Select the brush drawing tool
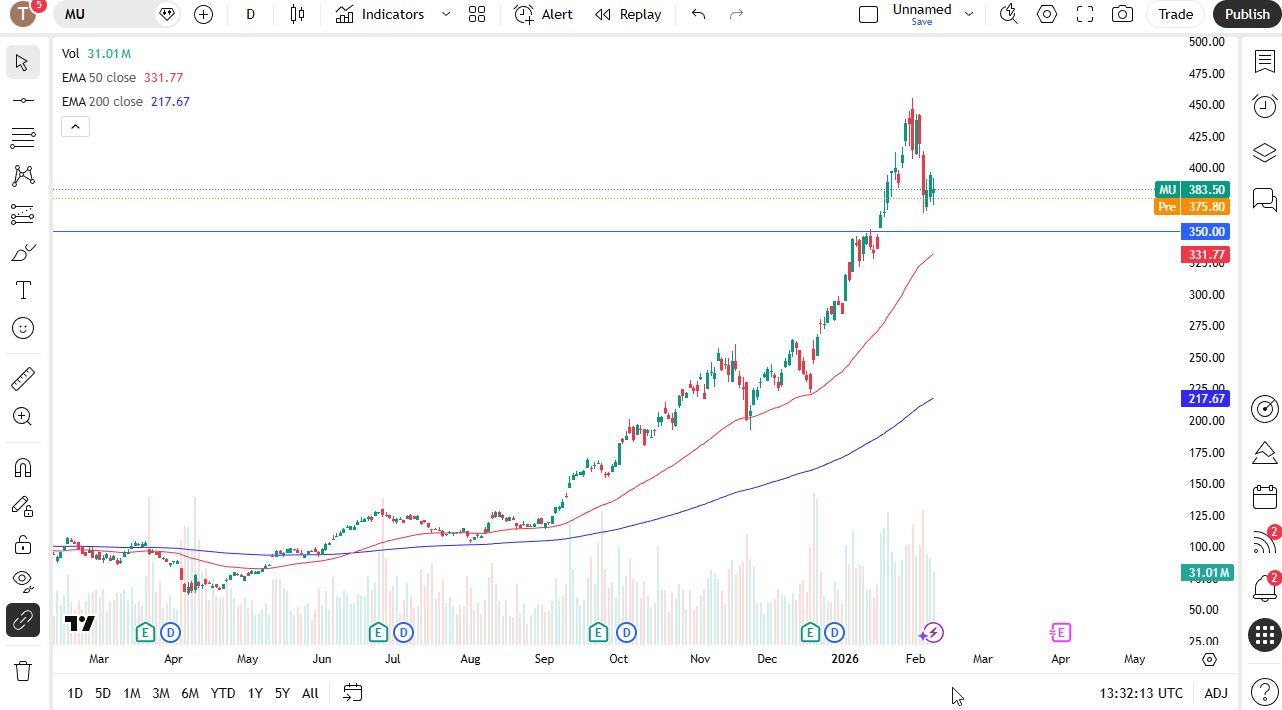Image resolution: width=1282 pixels, height=710 pixels. [22, 252]
